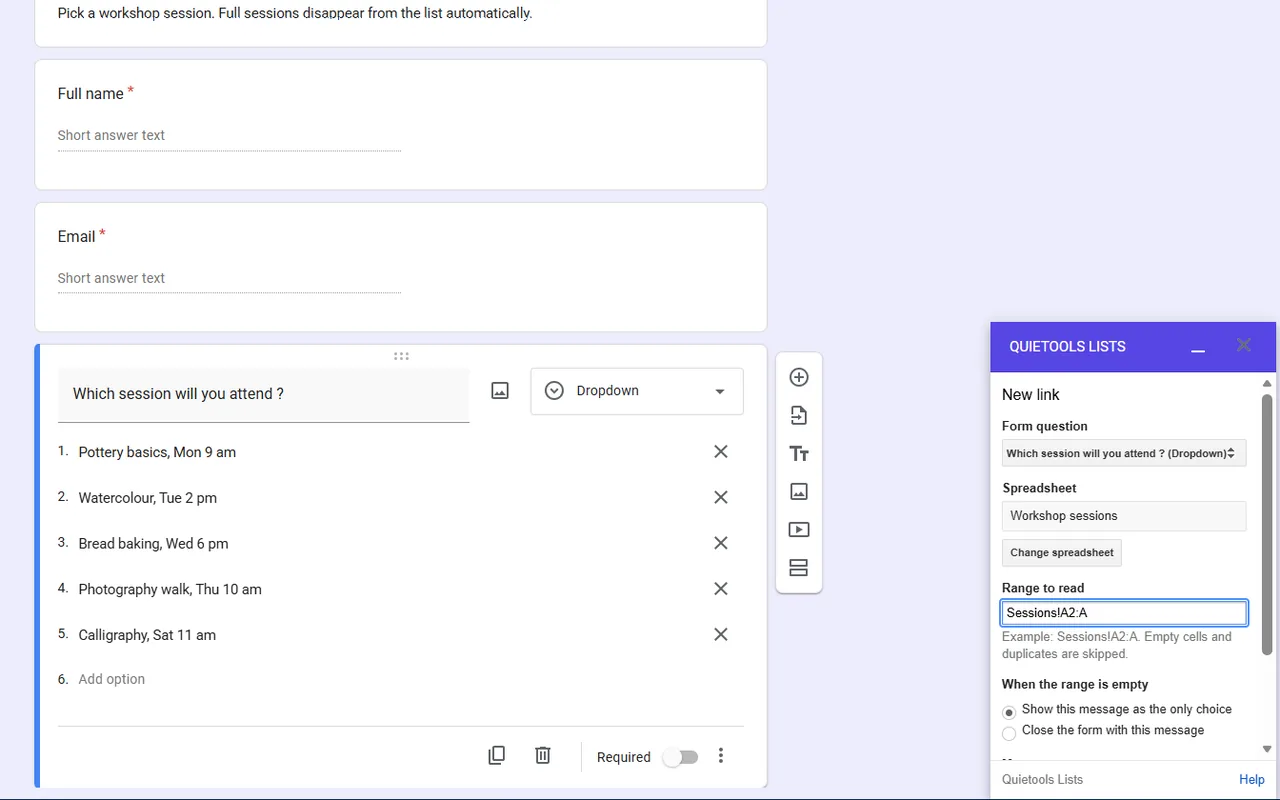Delete the Photography walk option
The width and height of the screenshot is (1280, 800).
pyautogui.click(x=720, y=589)
